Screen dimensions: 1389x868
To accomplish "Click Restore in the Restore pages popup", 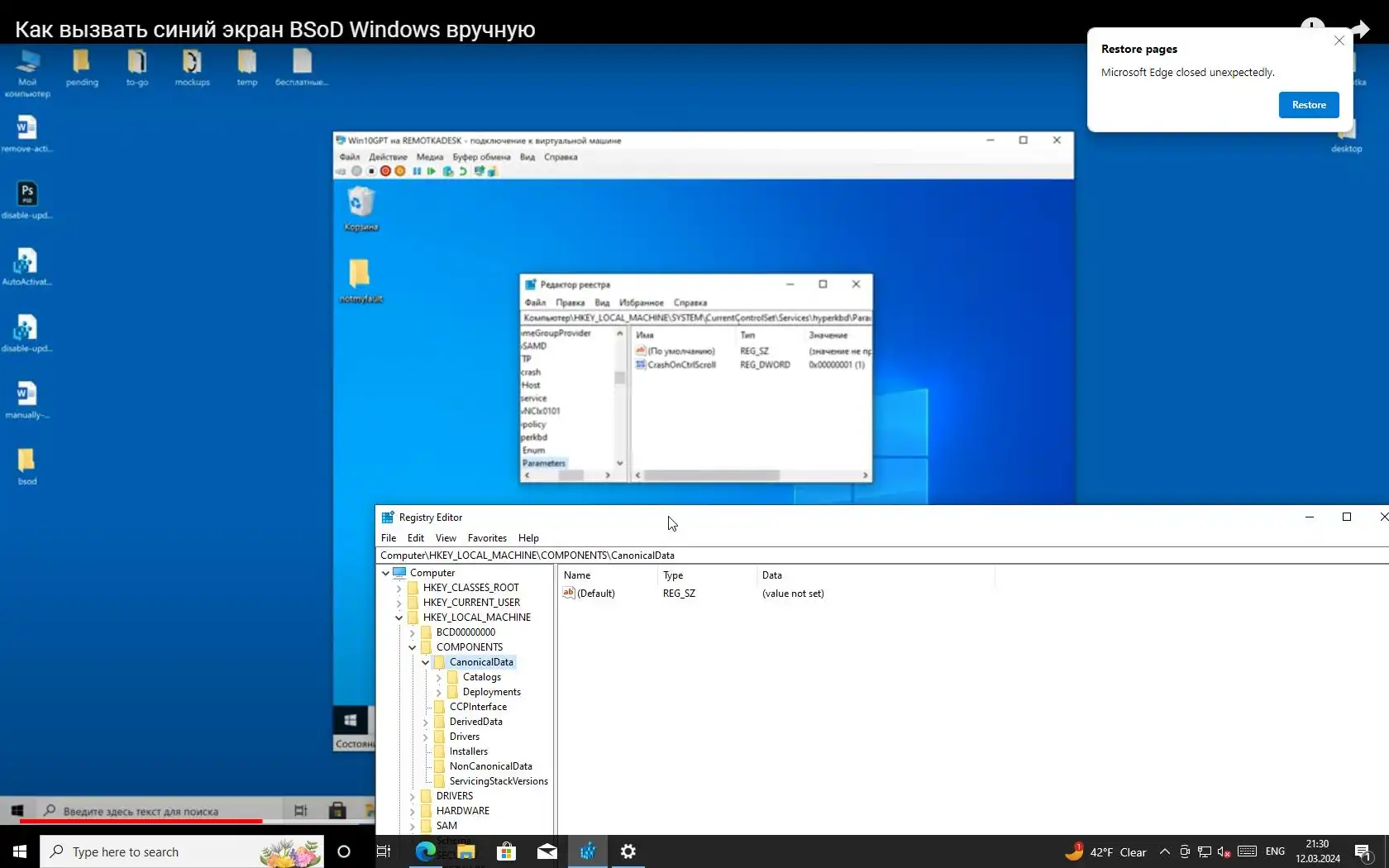I will 1309,105.
